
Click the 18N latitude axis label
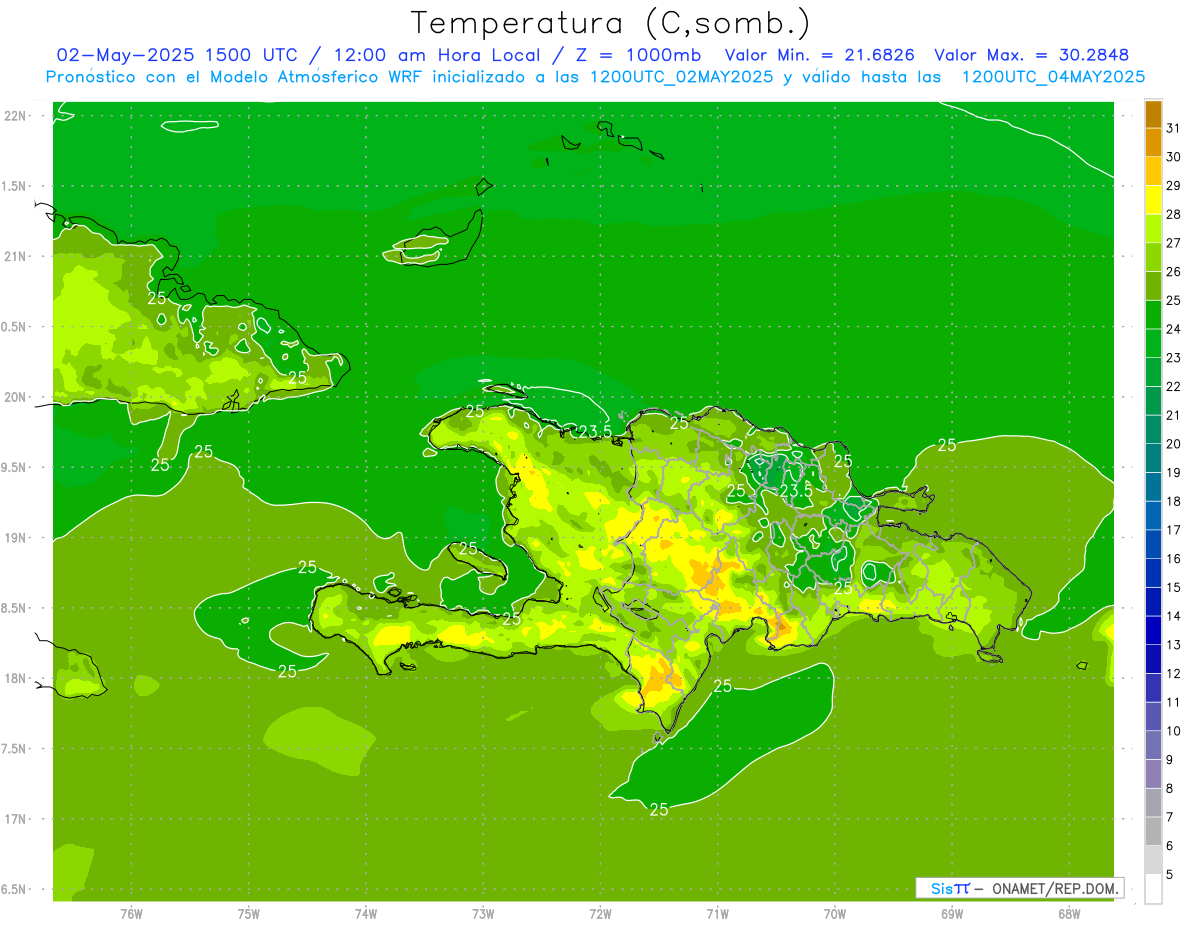click(x=15, y=679)
